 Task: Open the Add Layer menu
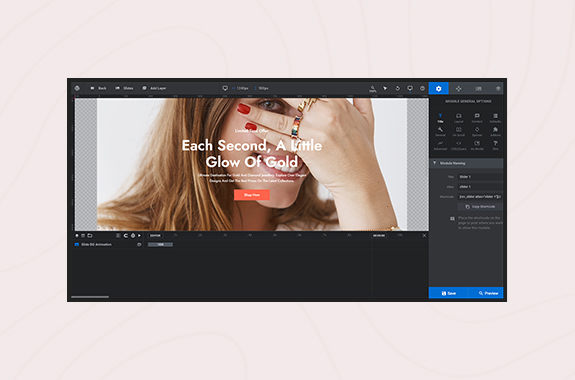(x=154, y=88)
